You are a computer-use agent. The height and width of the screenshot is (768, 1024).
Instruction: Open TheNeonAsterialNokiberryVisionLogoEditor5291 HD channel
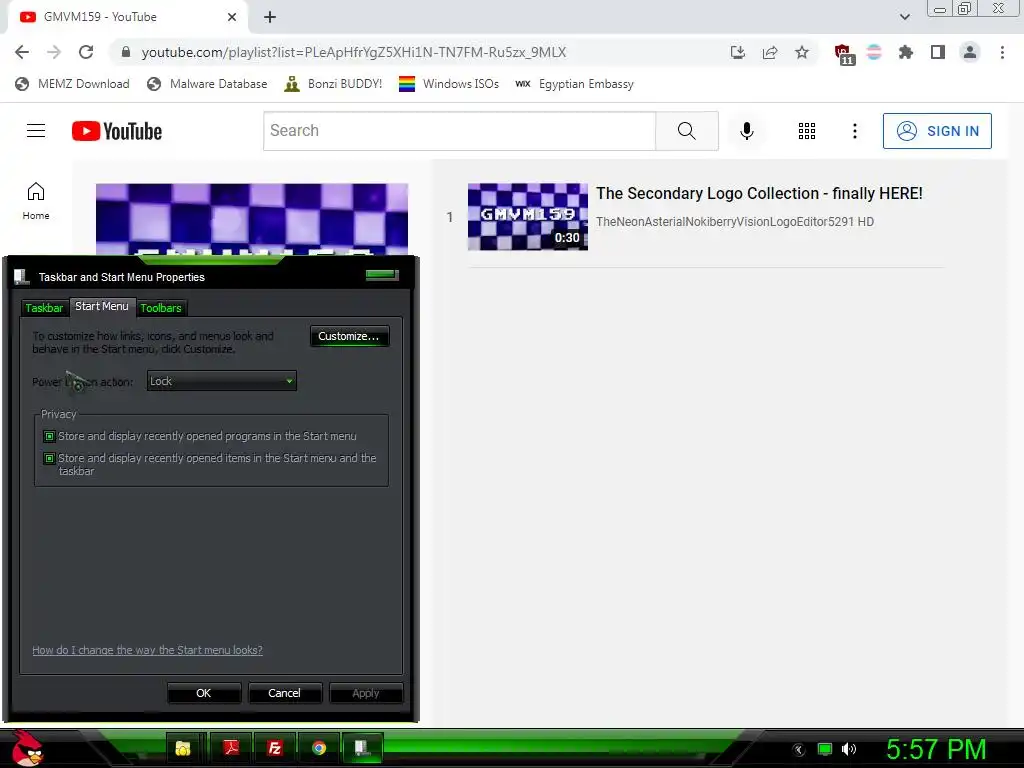tap(735, 221)
